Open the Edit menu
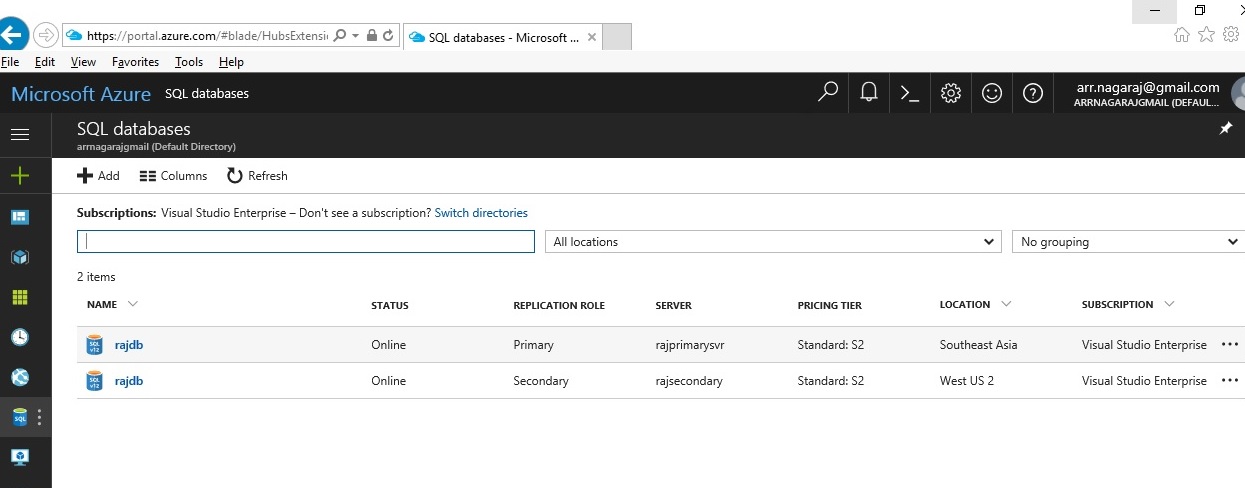This screenshot has height=488, width=1245. click(44, 62)
